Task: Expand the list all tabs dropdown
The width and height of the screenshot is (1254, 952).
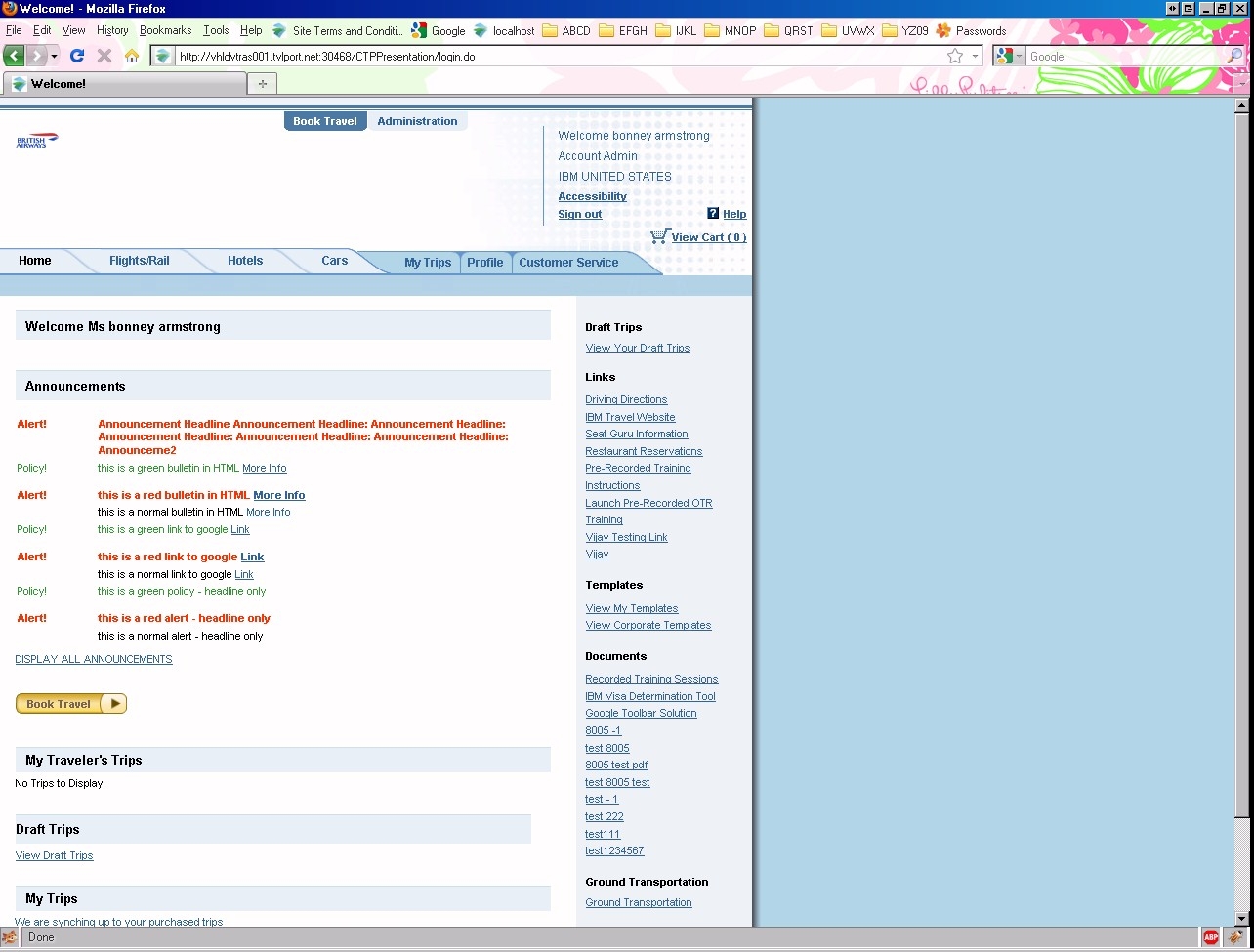Action: tap(1242, 84)
